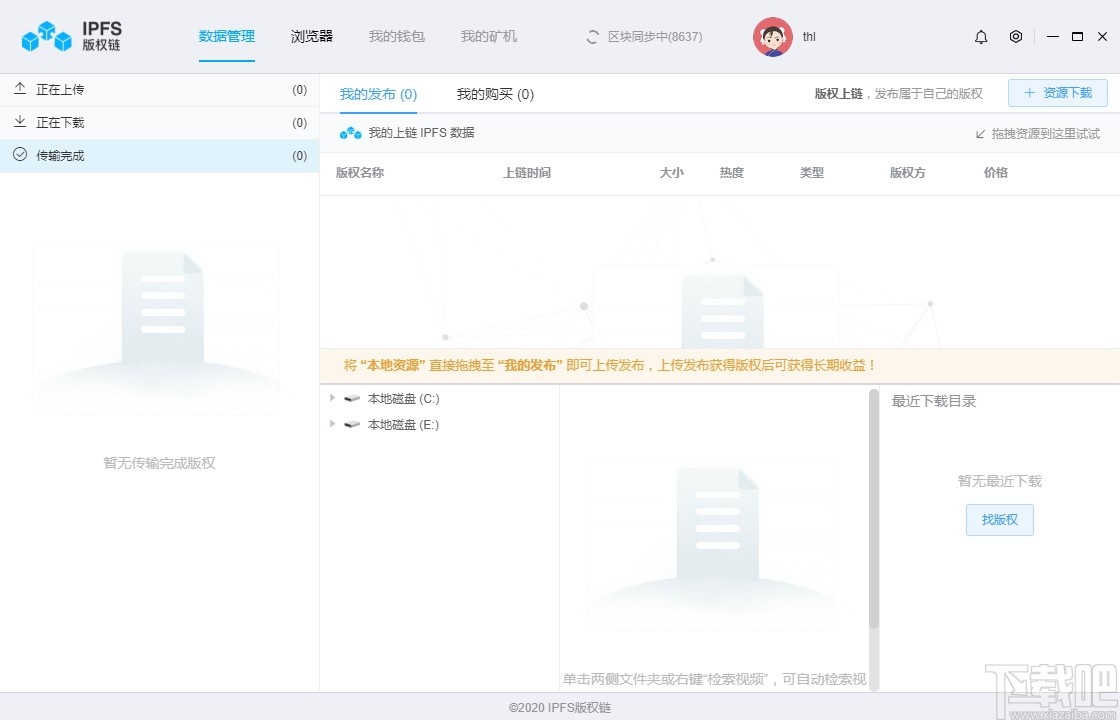Open the thl user avatar

pyautogui.click(x=772, y=36)
